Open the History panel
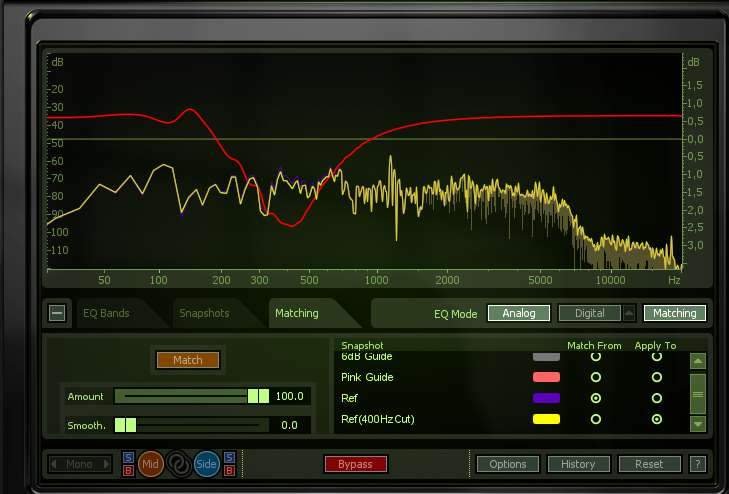 578,464
